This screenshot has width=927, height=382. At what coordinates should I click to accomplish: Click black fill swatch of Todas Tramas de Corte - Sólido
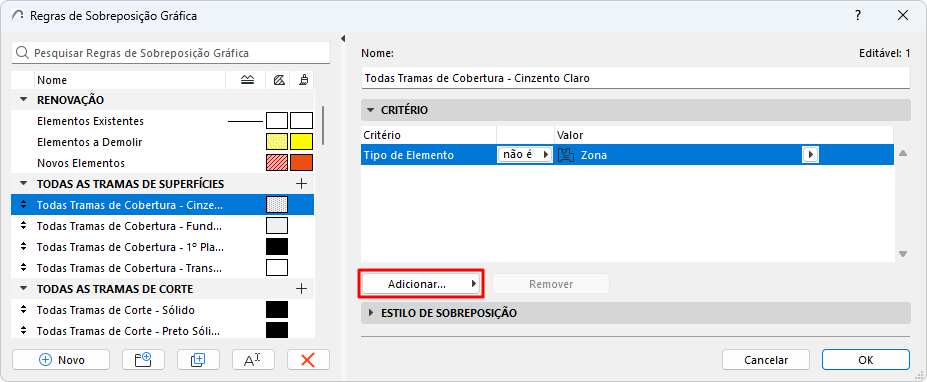click(277, 310)
